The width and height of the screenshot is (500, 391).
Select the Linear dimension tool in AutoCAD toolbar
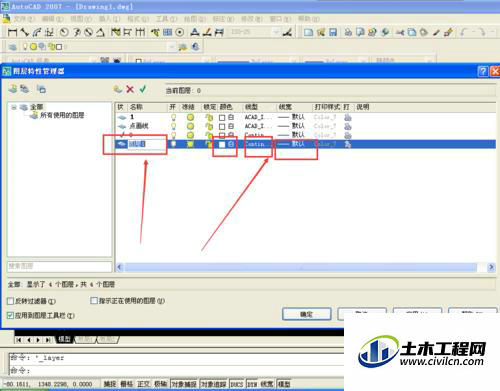click(x=12, y=32)
